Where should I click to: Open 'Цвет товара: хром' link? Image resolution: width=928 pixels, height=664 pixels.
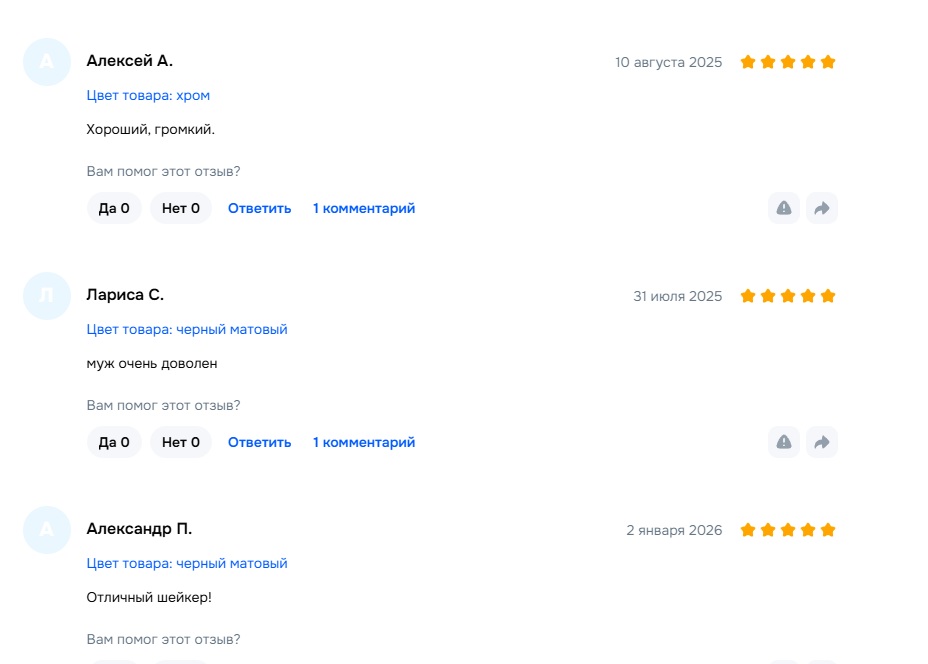pyautogui.click(x=148, y=96)
